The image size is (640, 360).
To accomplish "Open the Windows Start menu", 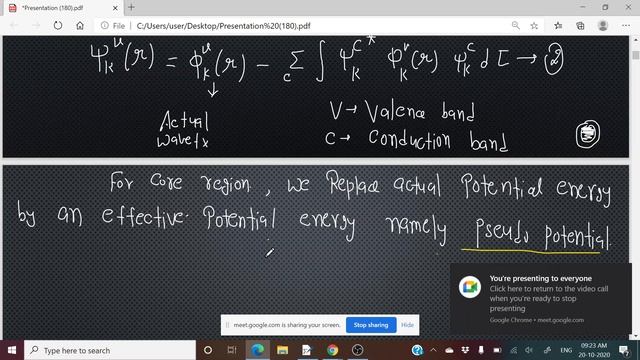I will (x=12, y=350).
